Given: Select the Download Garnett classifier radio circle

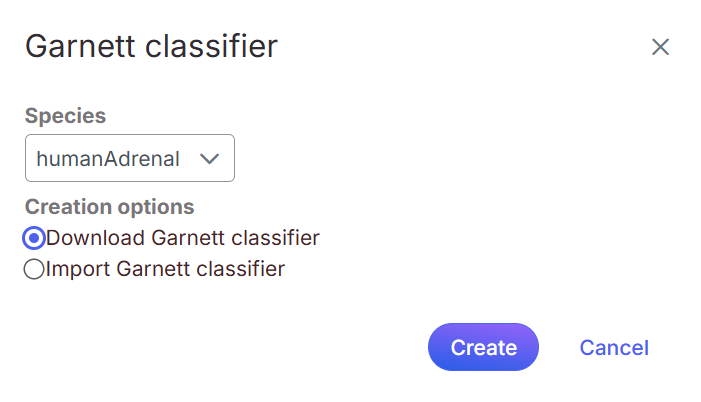Looking at the screenshot, I should click(x=34, y=238).
